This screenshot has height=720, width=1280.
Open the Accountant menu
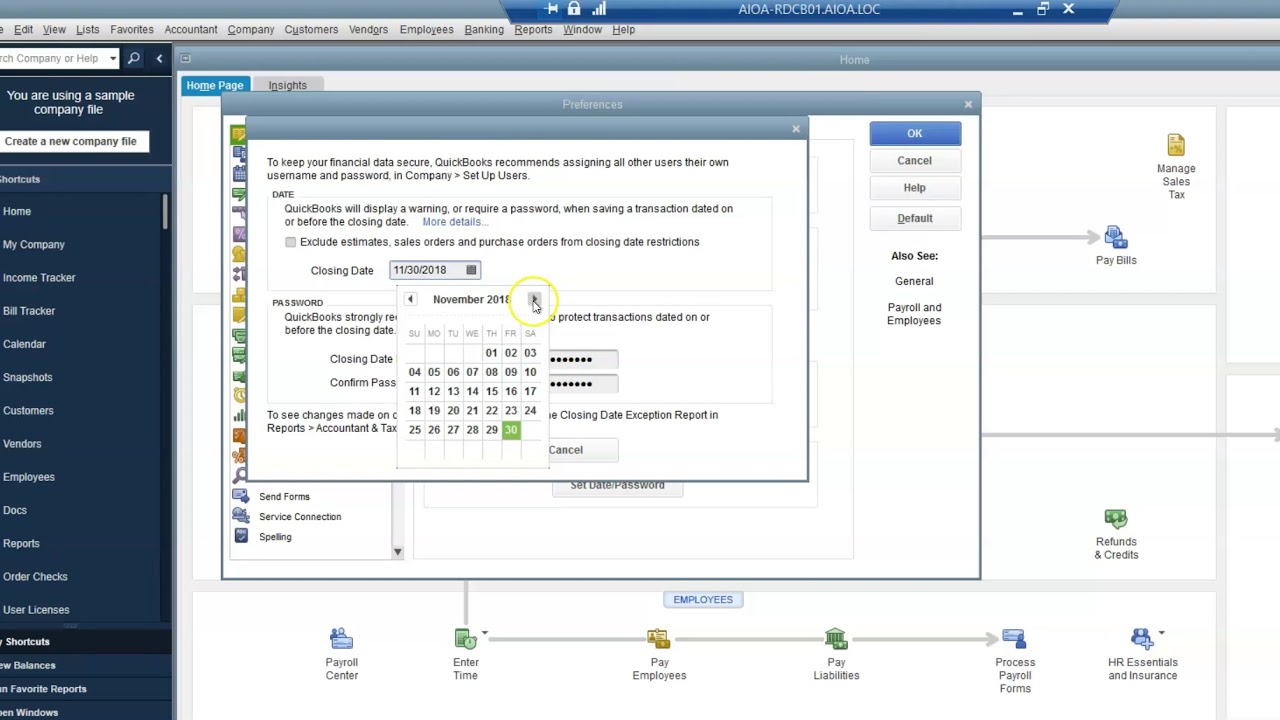click(x=191, y=29)
